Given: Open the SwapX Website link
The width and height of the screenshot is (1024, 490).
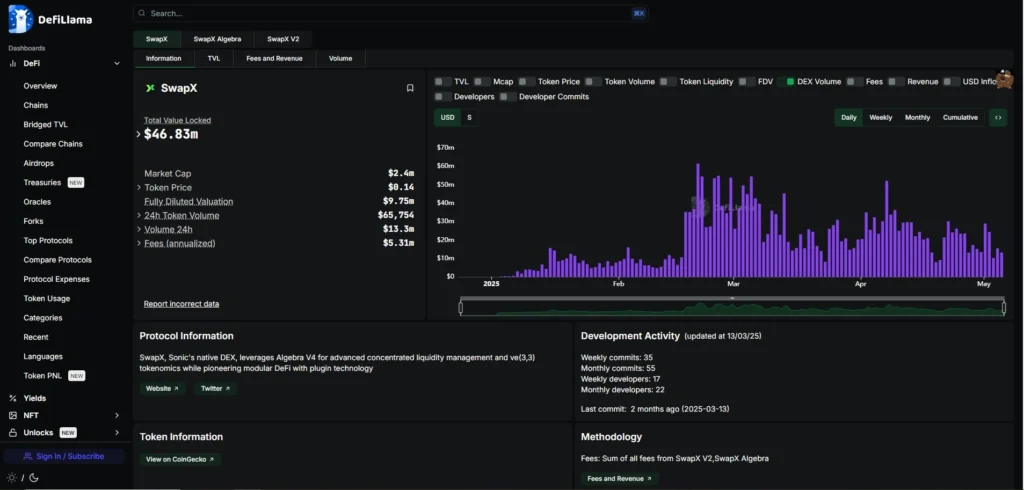Looking at the screenshot, I should click(162, 389).
